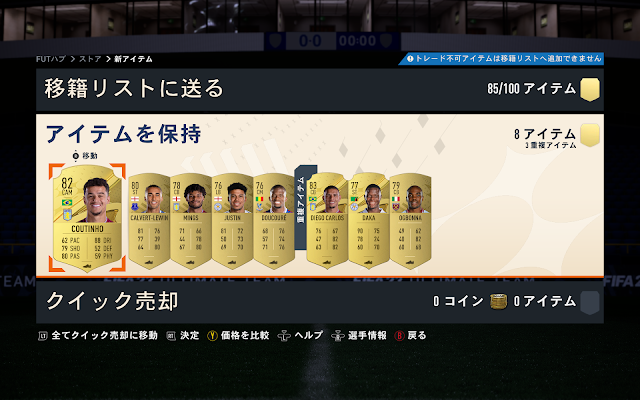Click the Y button 価格を比較 icon
This screenshot has width=640, height=400.
pos(212,336)
